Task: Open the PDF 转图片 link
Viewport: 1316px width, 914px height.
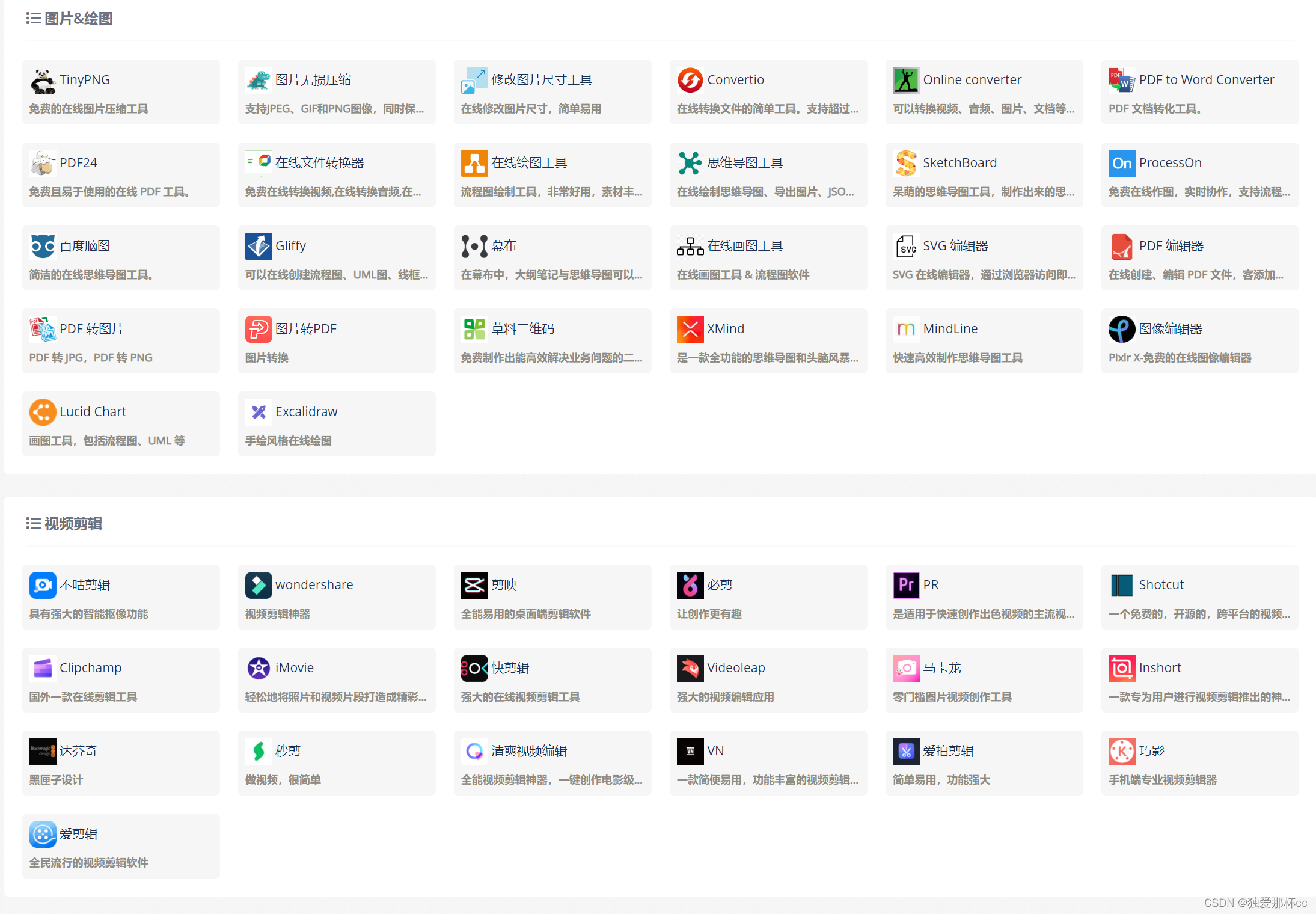Action: pos(91,329)
